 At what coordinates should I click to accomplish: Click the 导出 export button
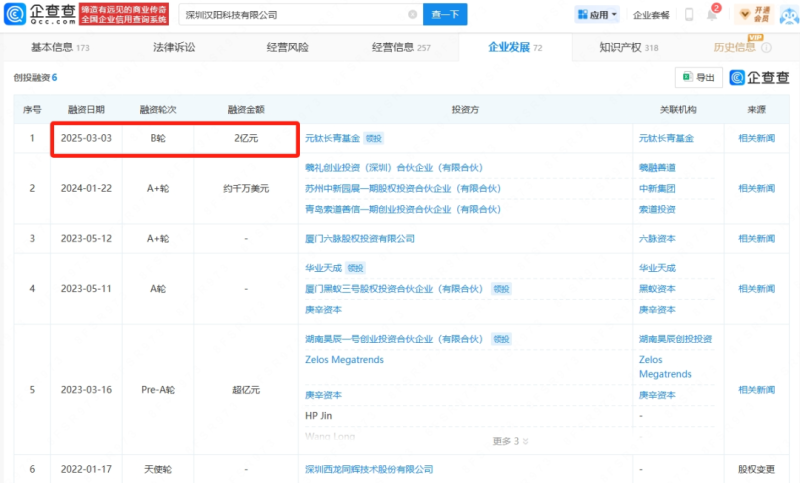pos(698,77)
